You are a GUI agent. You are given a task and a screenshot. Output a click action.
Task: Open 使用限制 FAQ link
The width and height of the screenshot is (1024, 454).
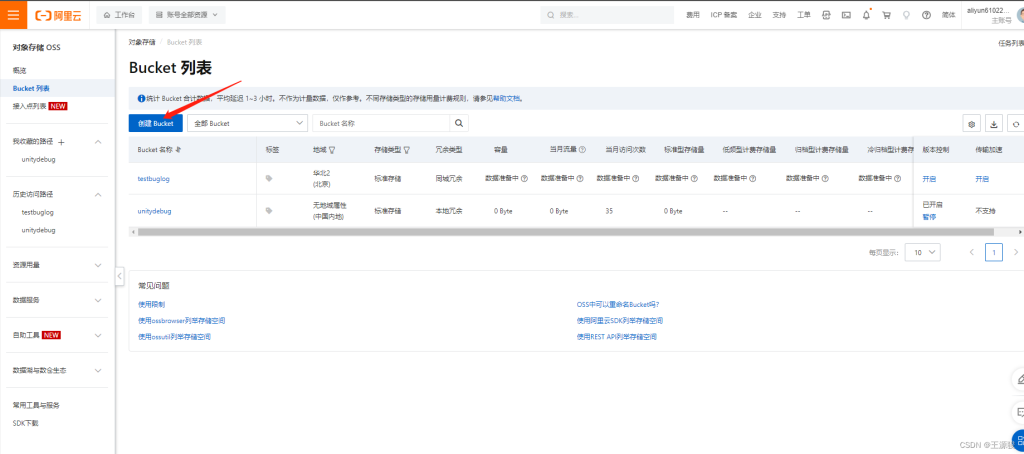pyautogui.click(x=152, y=304)
